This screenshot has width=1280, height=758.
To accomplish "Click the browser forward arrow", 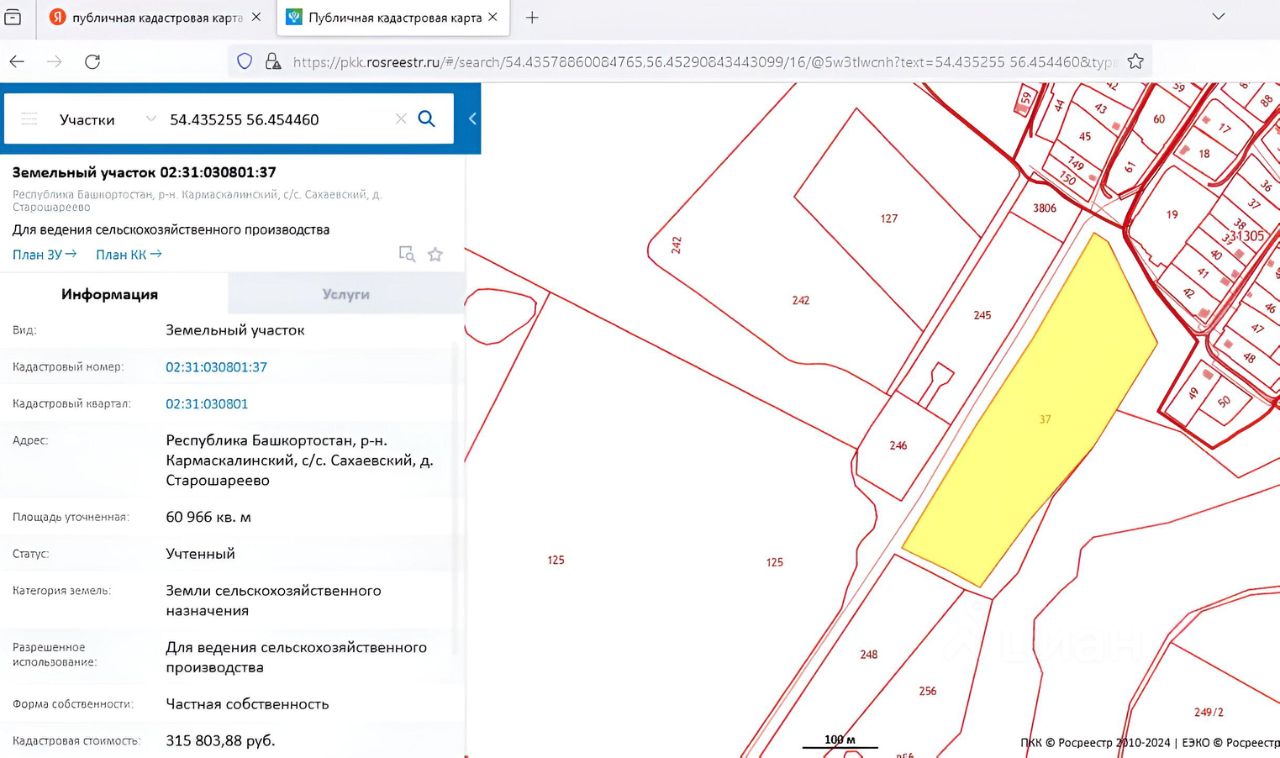I will 54,61.
